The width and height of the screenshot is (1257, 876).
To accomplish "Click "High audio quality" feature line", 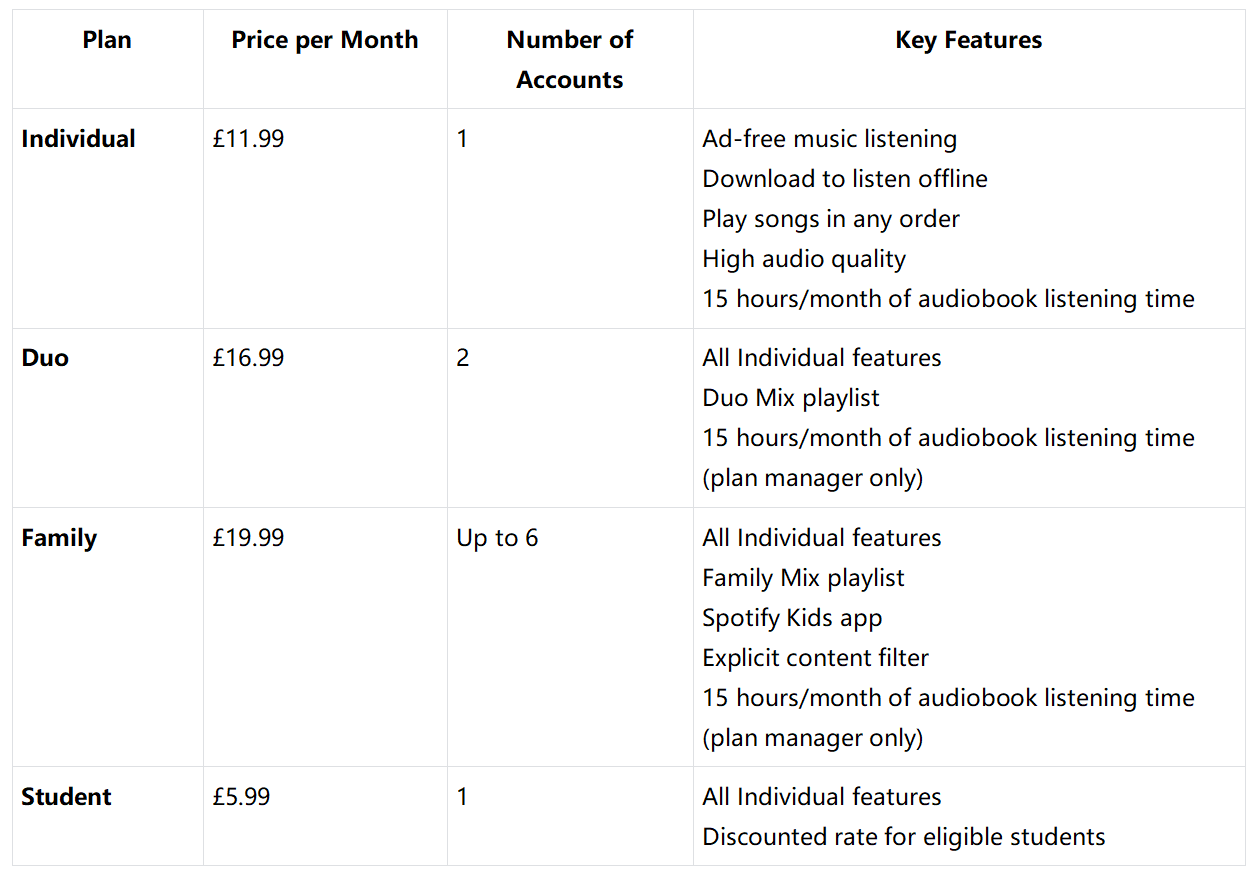I will pyautogui.click(x=804, y=259).
